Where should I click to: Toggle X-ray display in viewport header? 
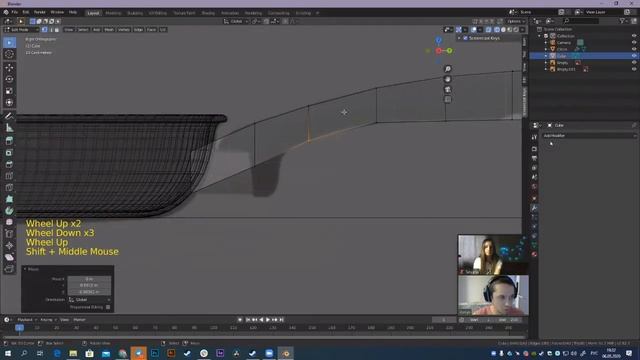(489, 30)
